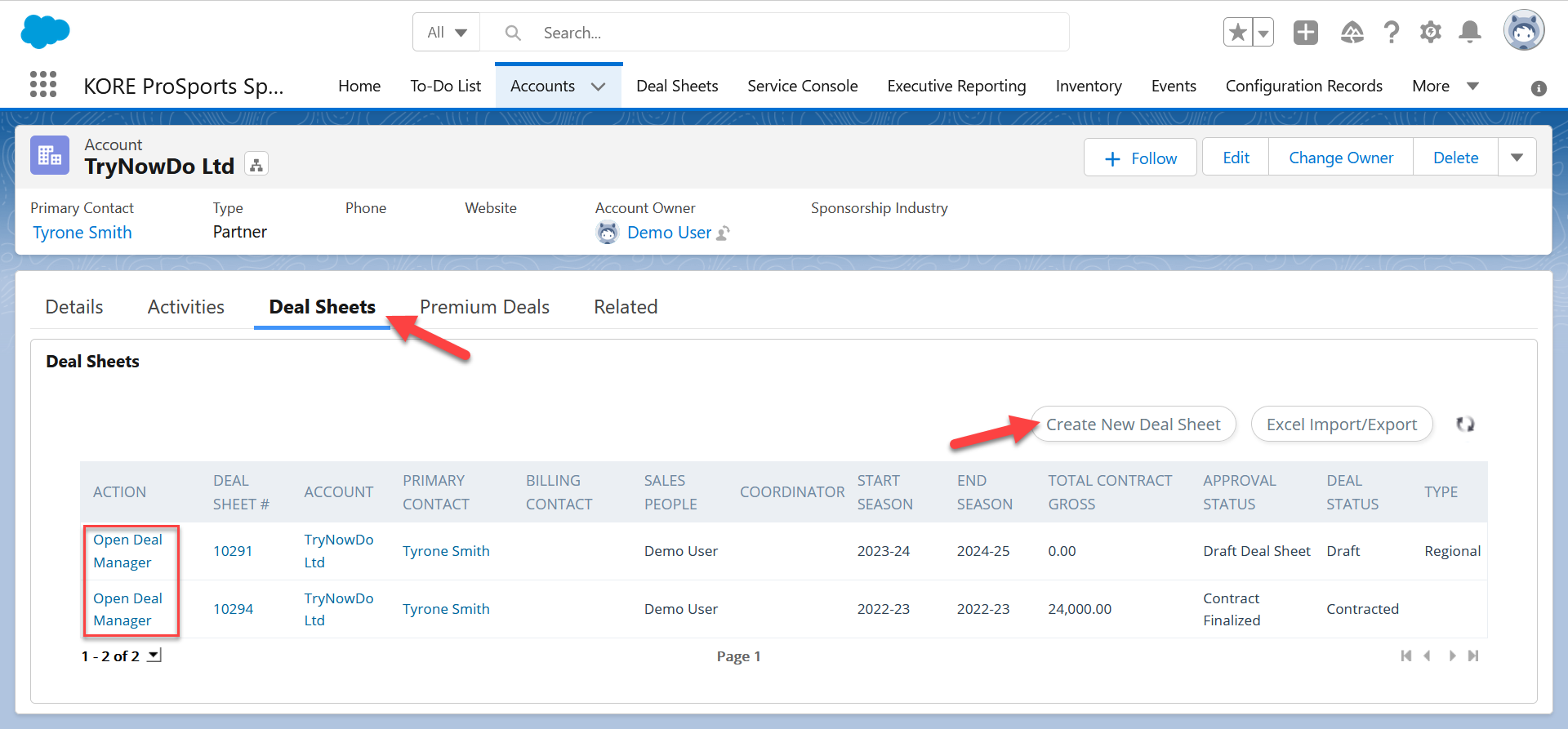1568x729 pixels.
Task: Click the Draft Deal Sheet status cell
Action: pos(1257,551)
